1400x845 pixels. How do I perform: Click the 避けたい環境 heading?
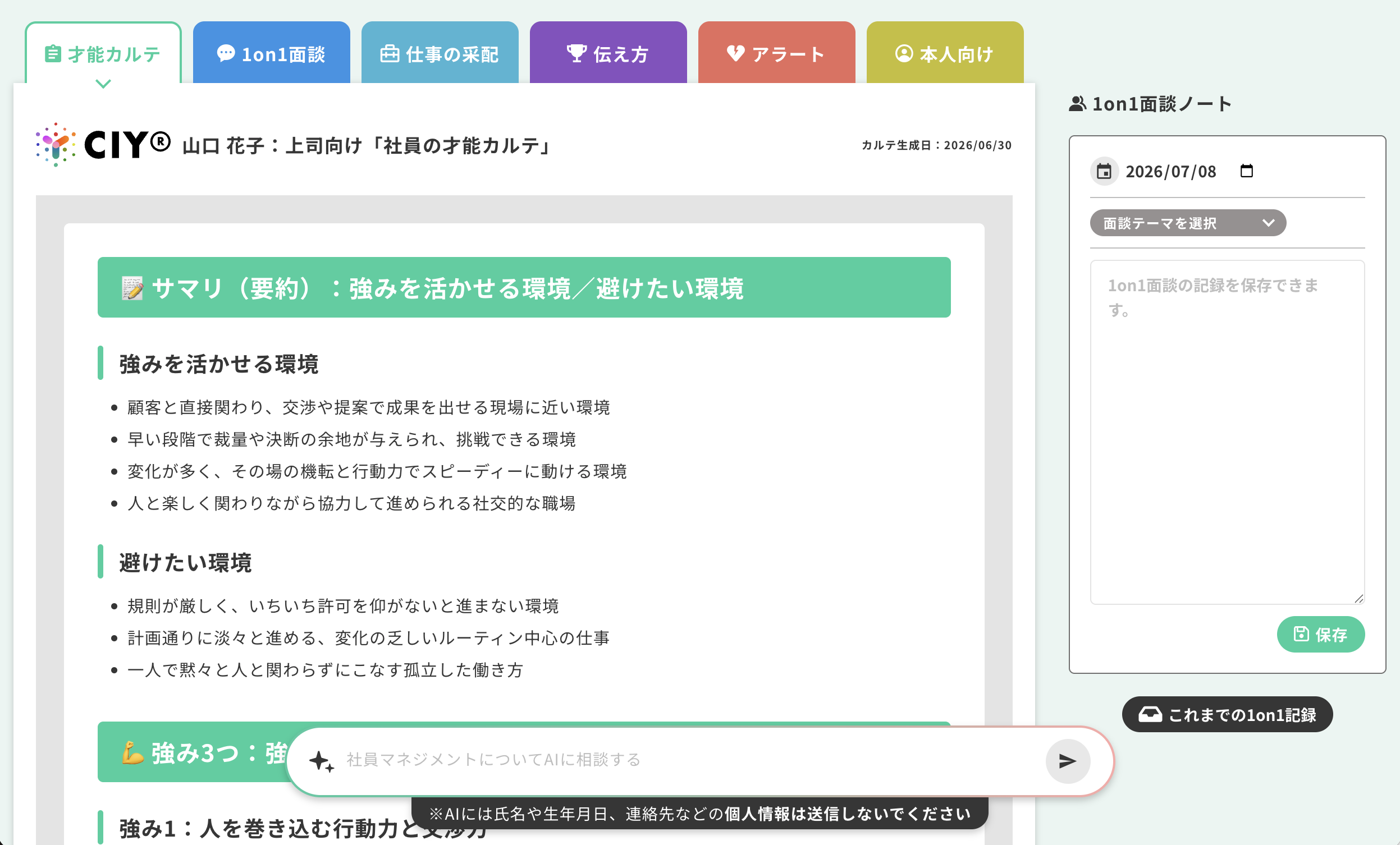(185, 563)
